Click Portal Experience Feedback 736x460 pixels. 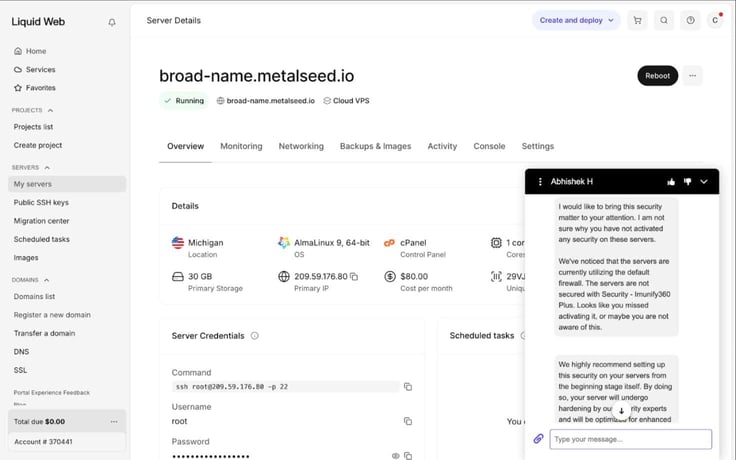(52, 392)
